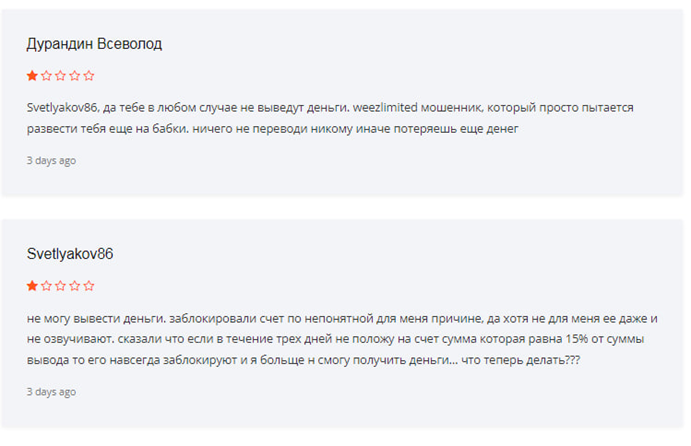The height and width of the screenshot is (446, 691).
Task: Click "не могу вывести деньги" in the second review
Action: coord(97,318)
